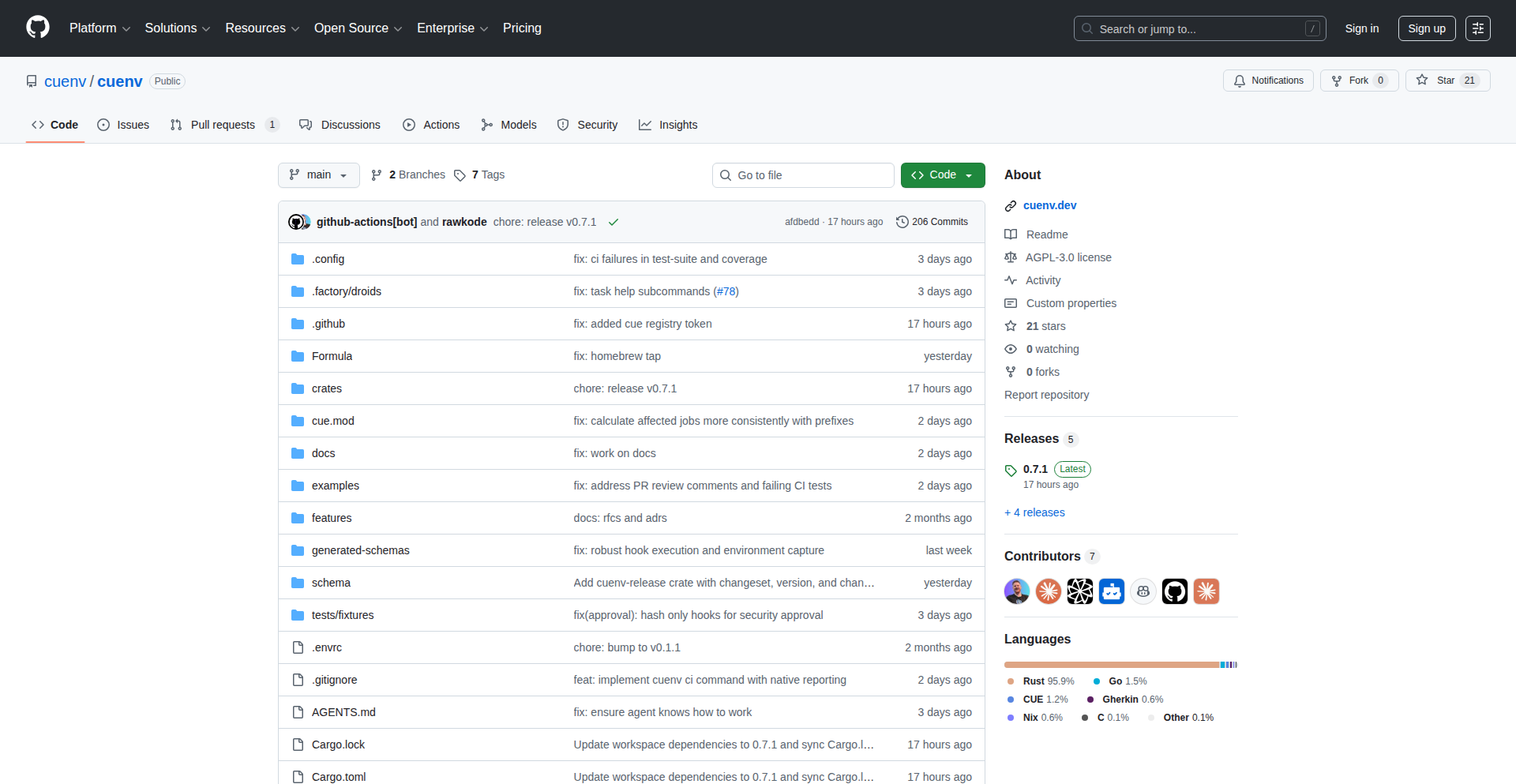Click the Sign in link
This screenshot has height=784, width=1516.
pyautogui.click(x=1362, y=28)
